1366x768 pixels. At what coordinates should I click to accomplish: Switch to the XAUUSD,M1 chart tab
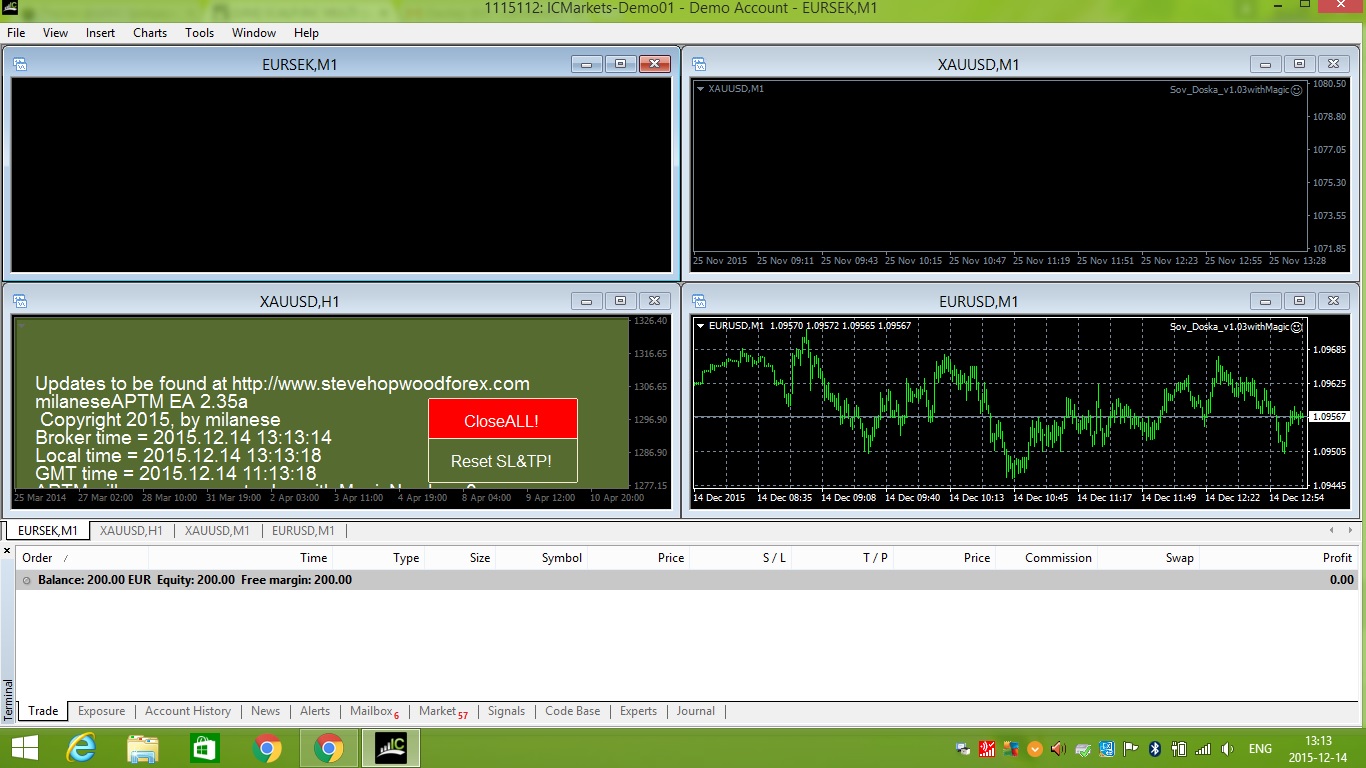[x=217, y=531]
